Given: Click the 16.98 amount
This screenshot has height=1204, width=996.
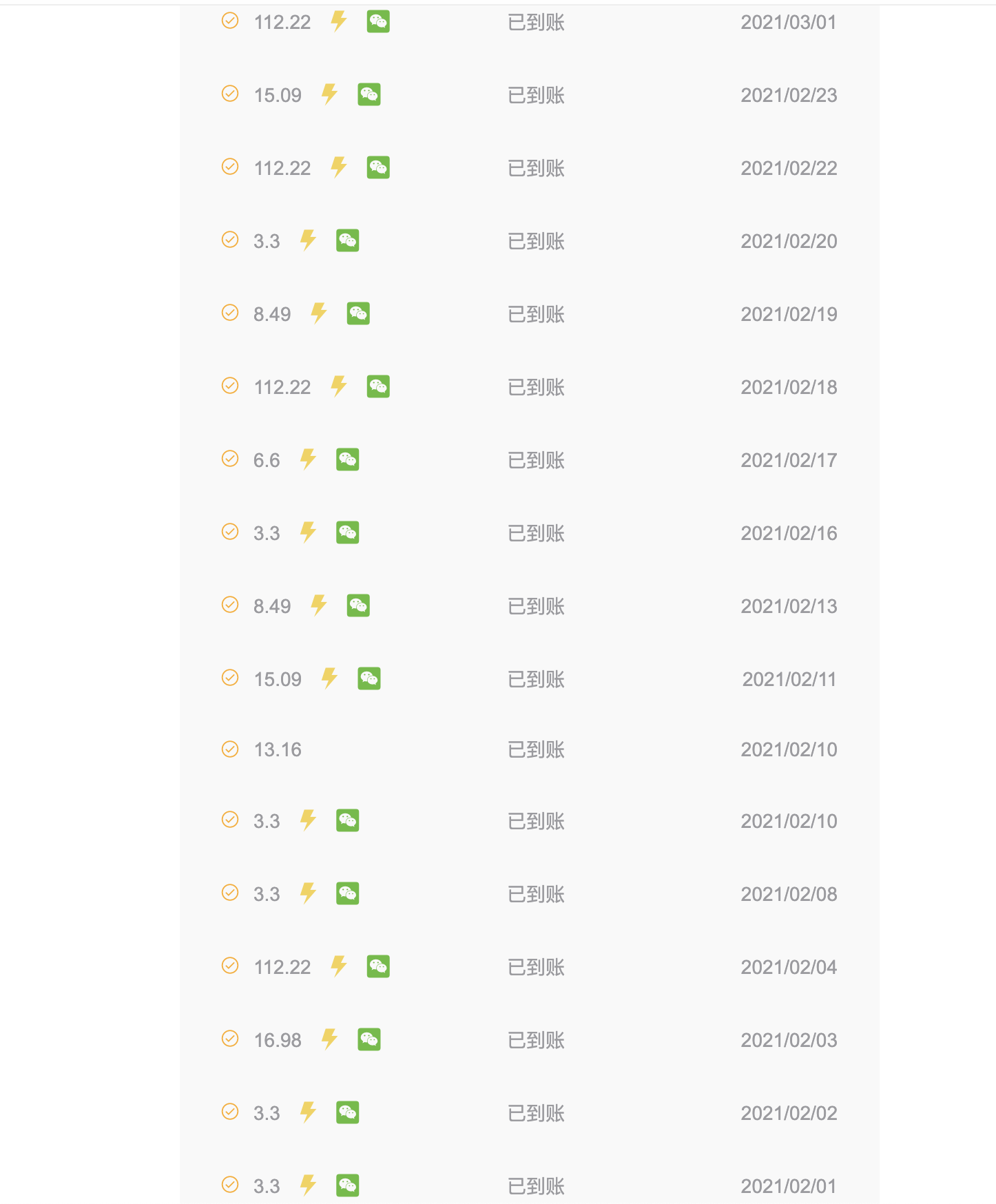Looking at the screenshot, I should (278, 1040).
